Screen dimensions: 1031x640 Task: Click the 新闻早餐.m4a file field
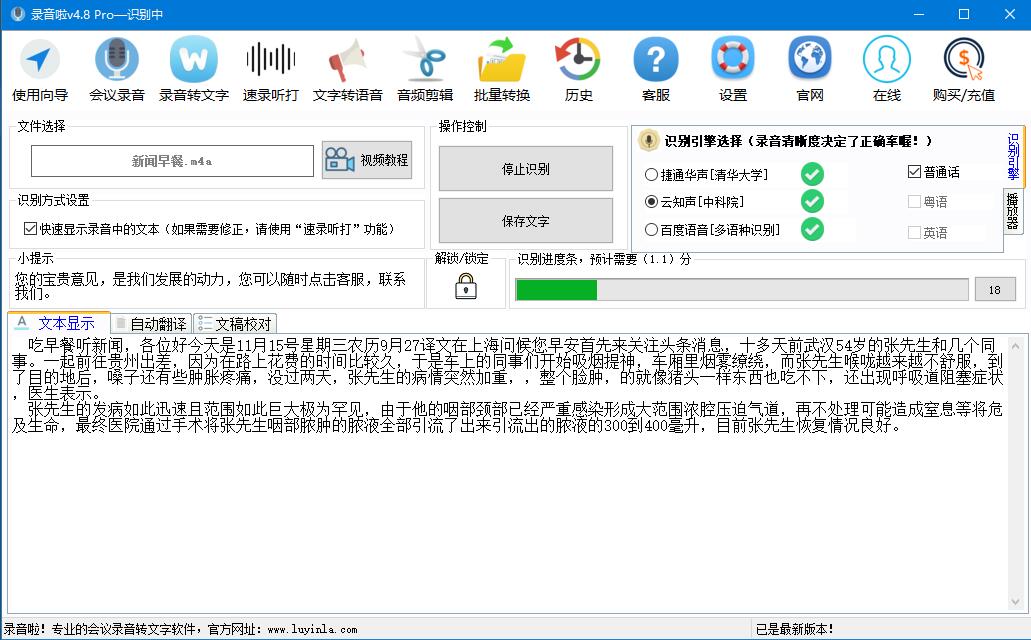point(172,161)
